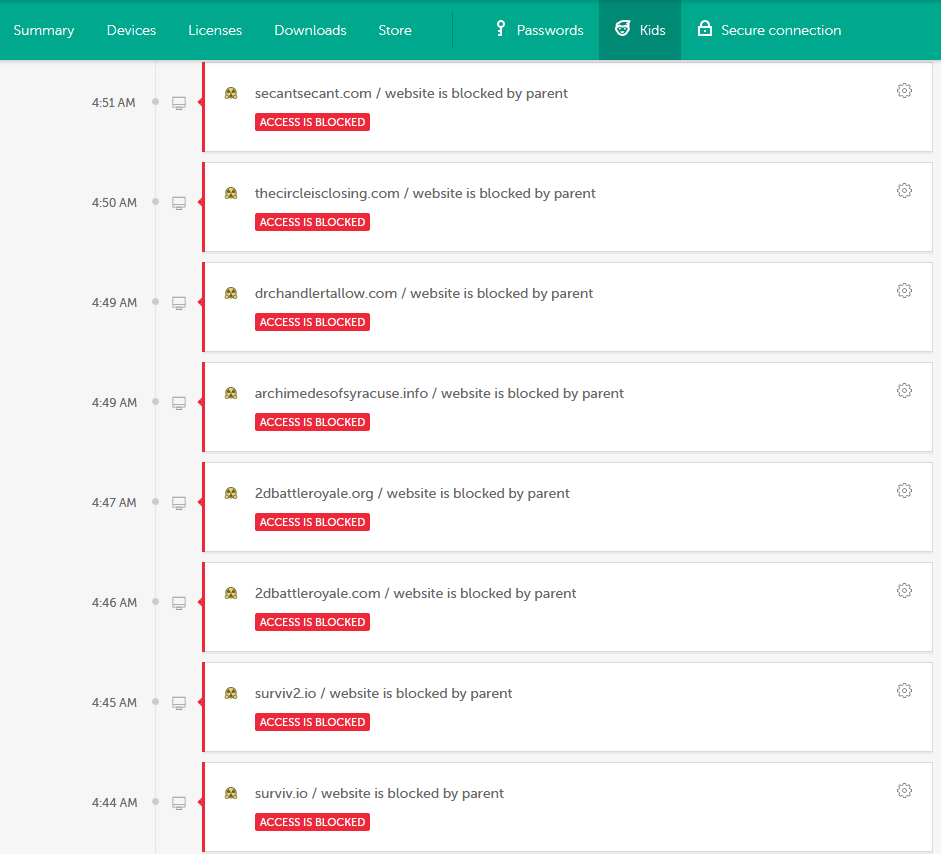Click category icon next to drchandlertallow.com
Viewport: 941px width, 854px height.
(x=231, y=293)
